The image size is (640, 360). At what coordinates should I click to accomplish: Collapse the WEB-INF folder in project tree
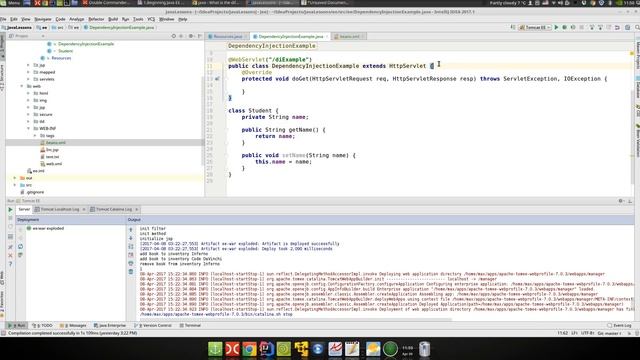click(x=29, y=129)
